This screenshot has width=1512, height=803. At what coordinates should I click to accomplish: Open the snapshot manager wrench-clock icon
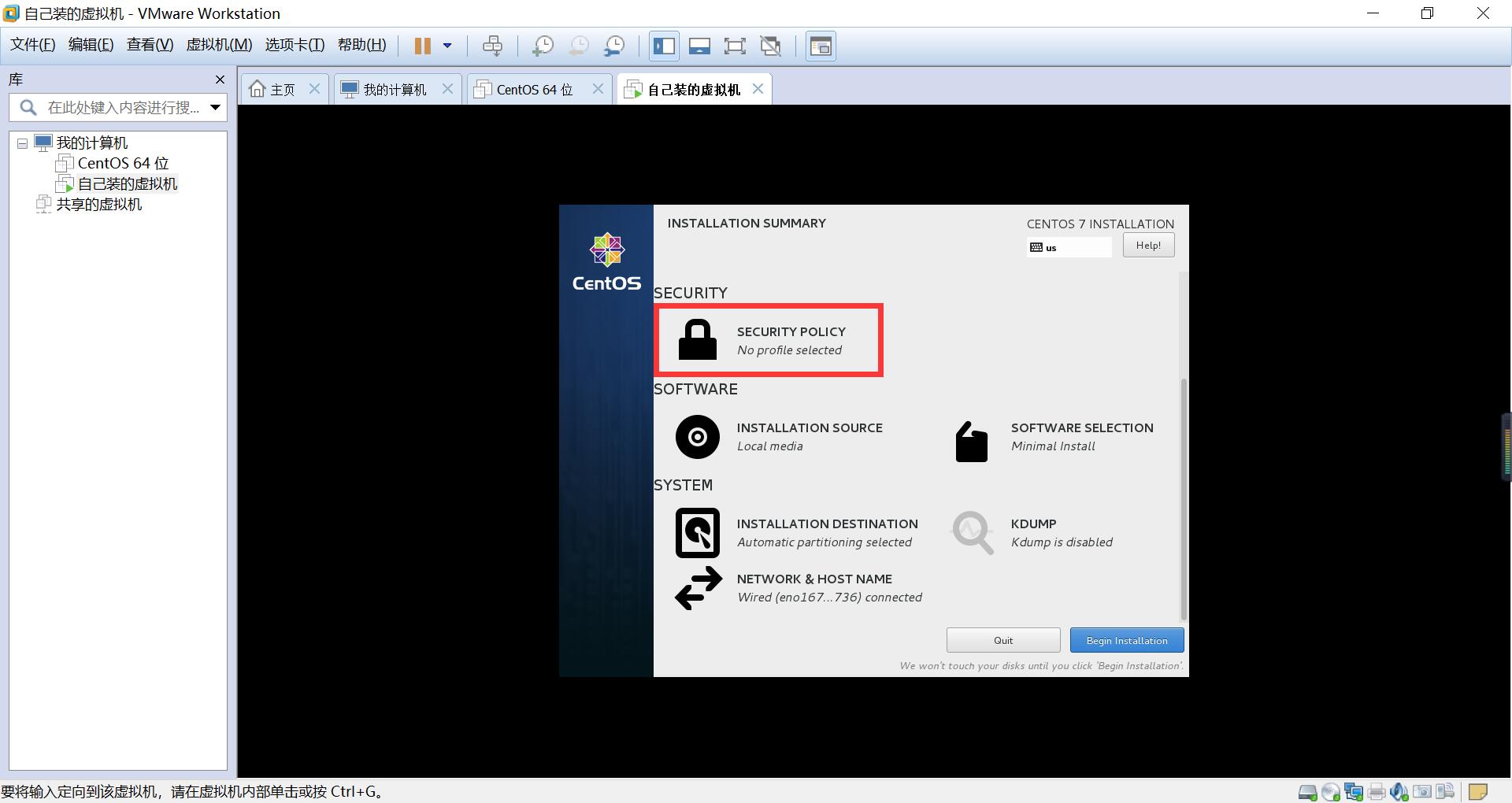614,46
